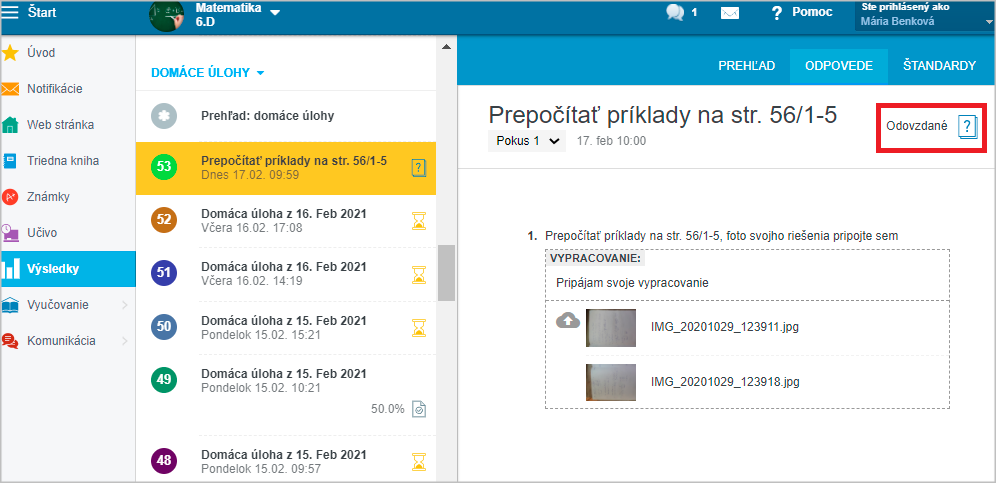Open Domáca úloha from Včera 16.02. 17:08

click(286, 221)
